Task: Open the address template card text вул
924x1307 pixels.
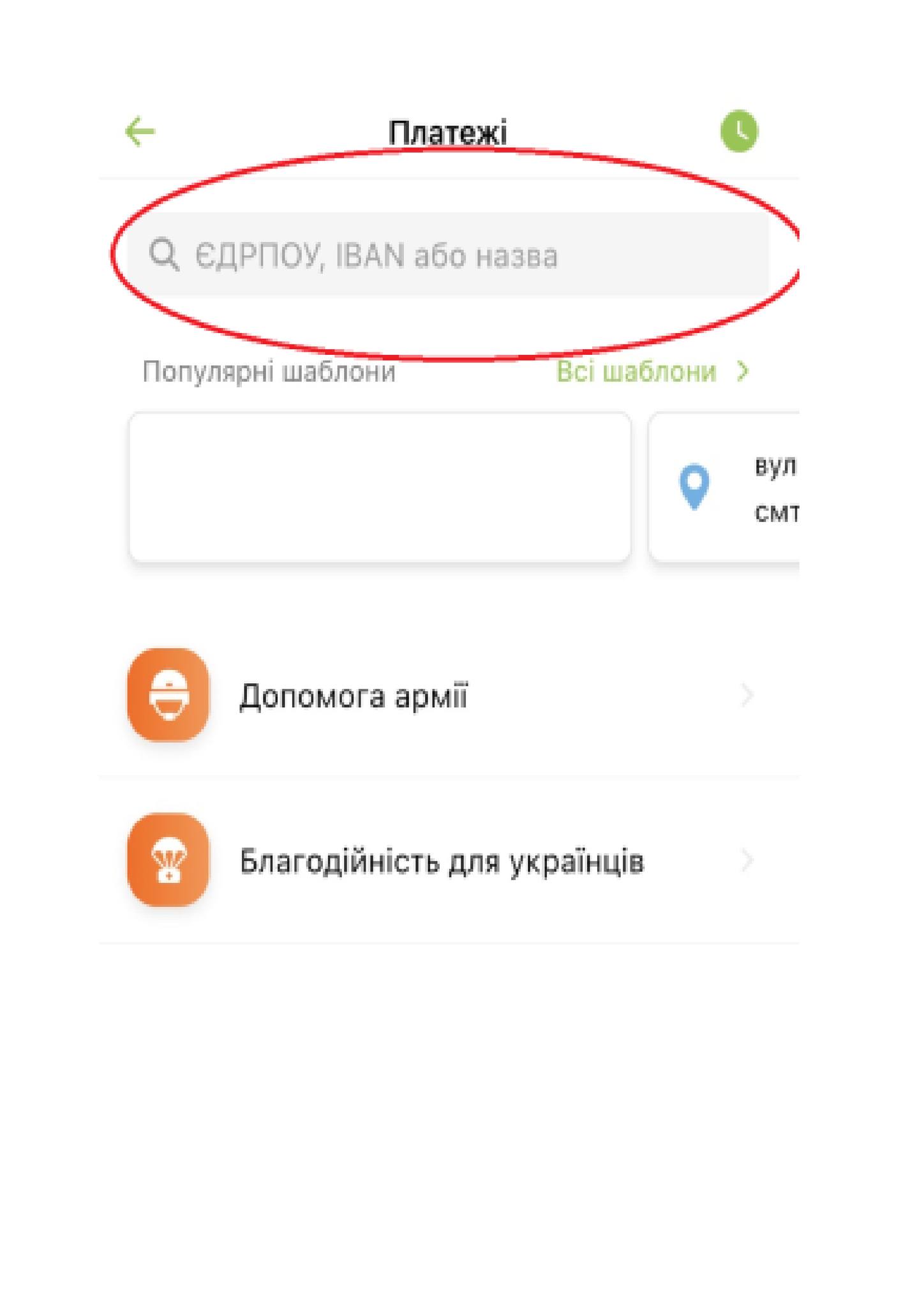Action: (775, 465)
